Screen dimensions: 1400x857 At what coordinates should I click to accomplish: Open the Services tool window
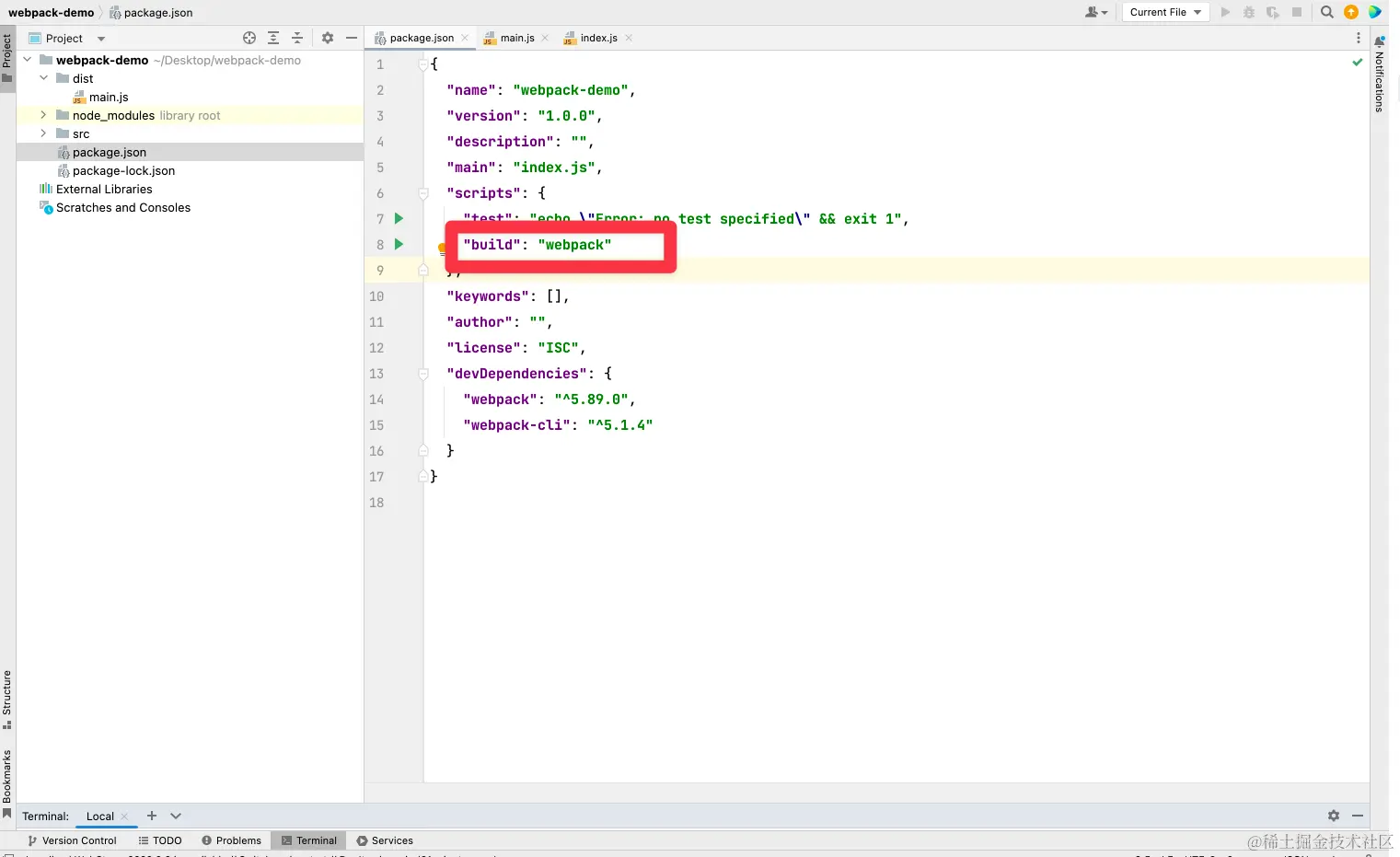[385, 840]
